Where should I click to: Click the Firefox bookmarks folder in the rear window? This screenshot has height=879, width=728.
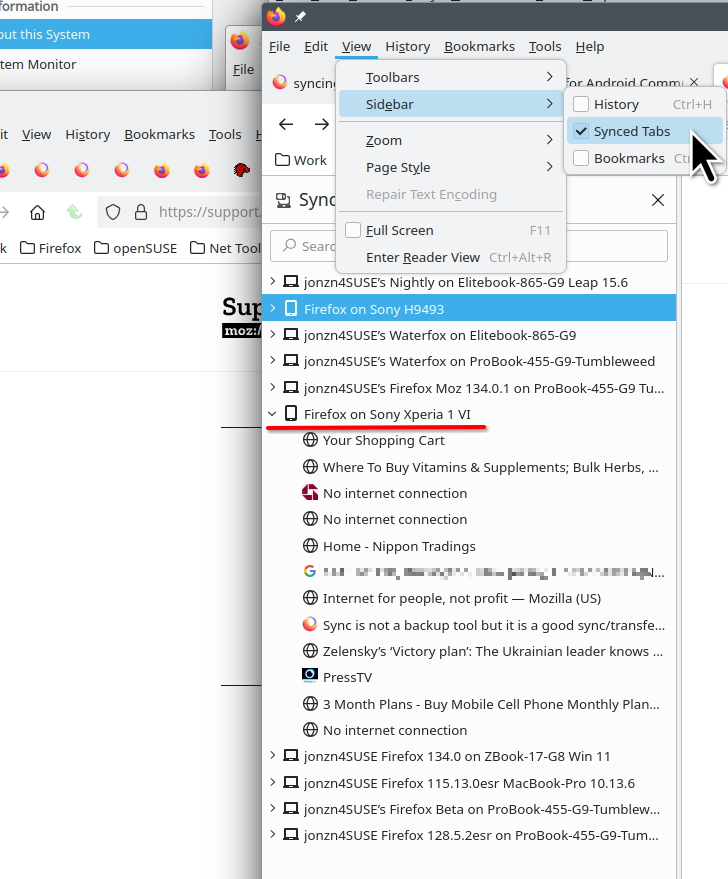click(50, 248)
